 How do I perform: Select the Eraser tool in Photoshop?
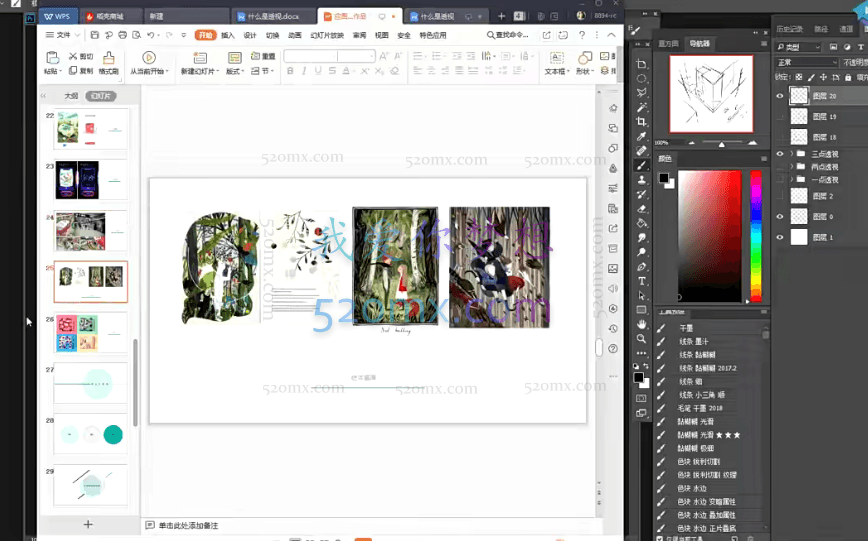642,209
